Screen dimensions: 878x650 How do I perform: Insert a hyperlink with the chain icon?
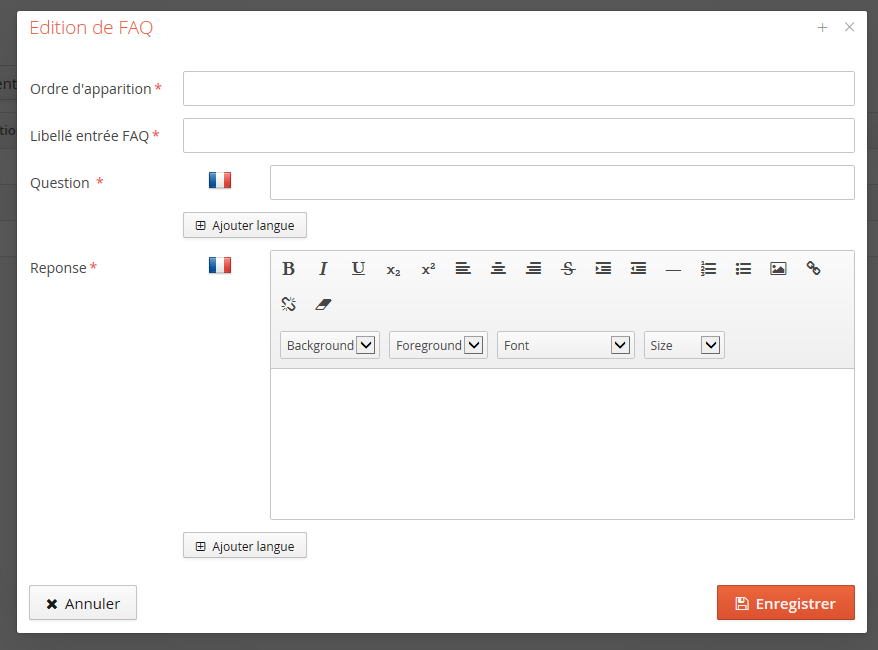(x=813, y=269)
